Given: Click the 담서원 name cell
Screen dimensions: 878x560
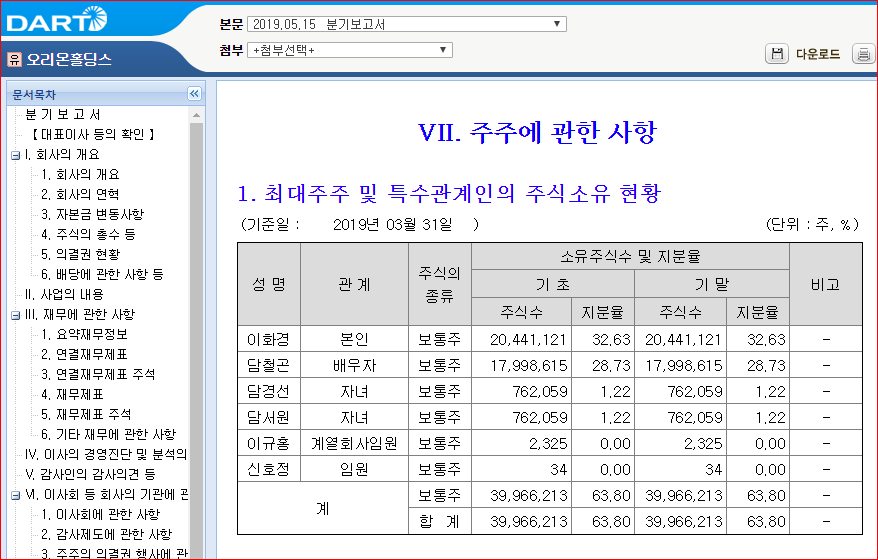Looking at the screenshot, I should pos(269,417).
